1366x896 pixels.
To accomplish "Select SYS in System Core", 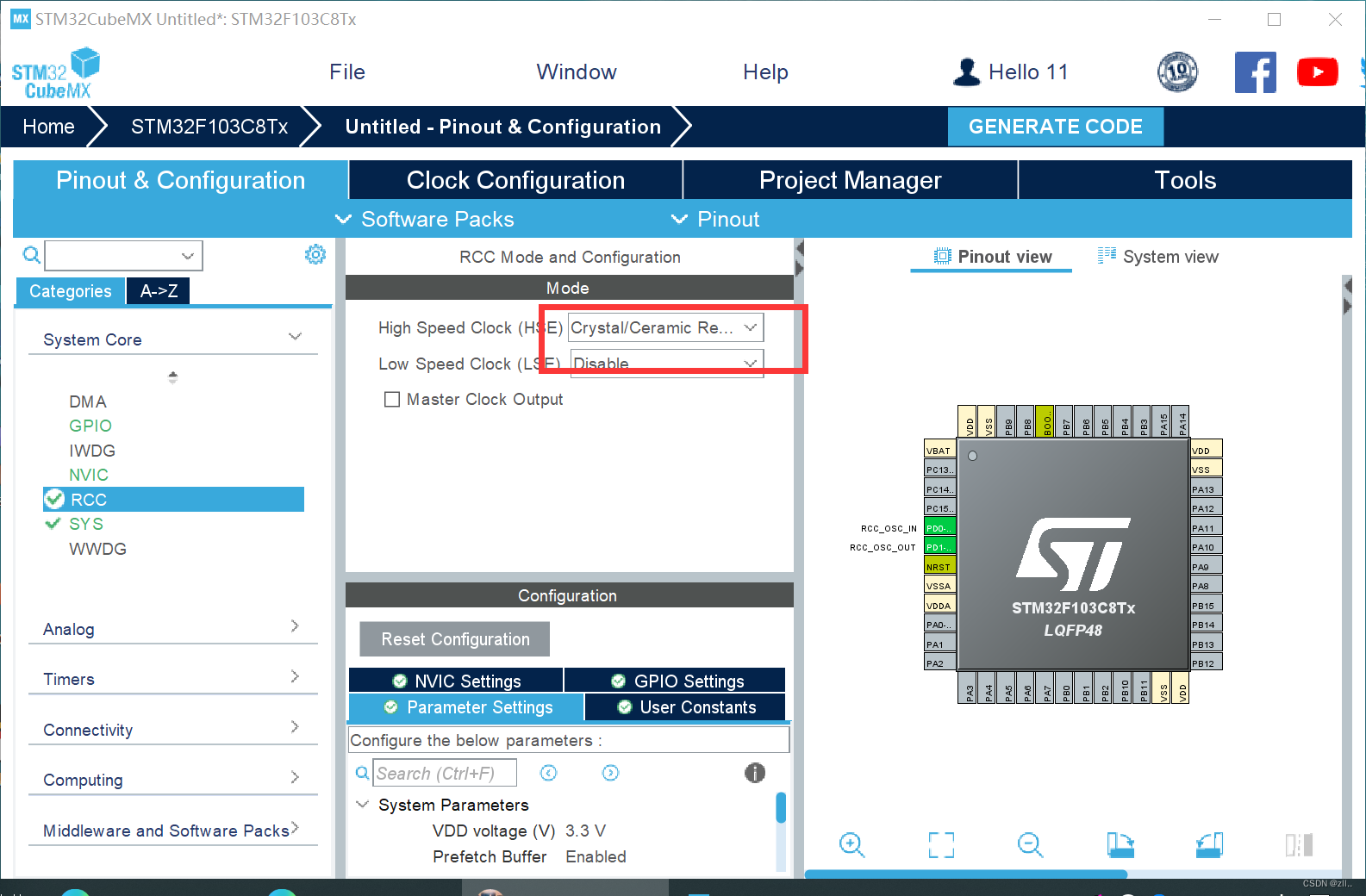I will [86, 524].
